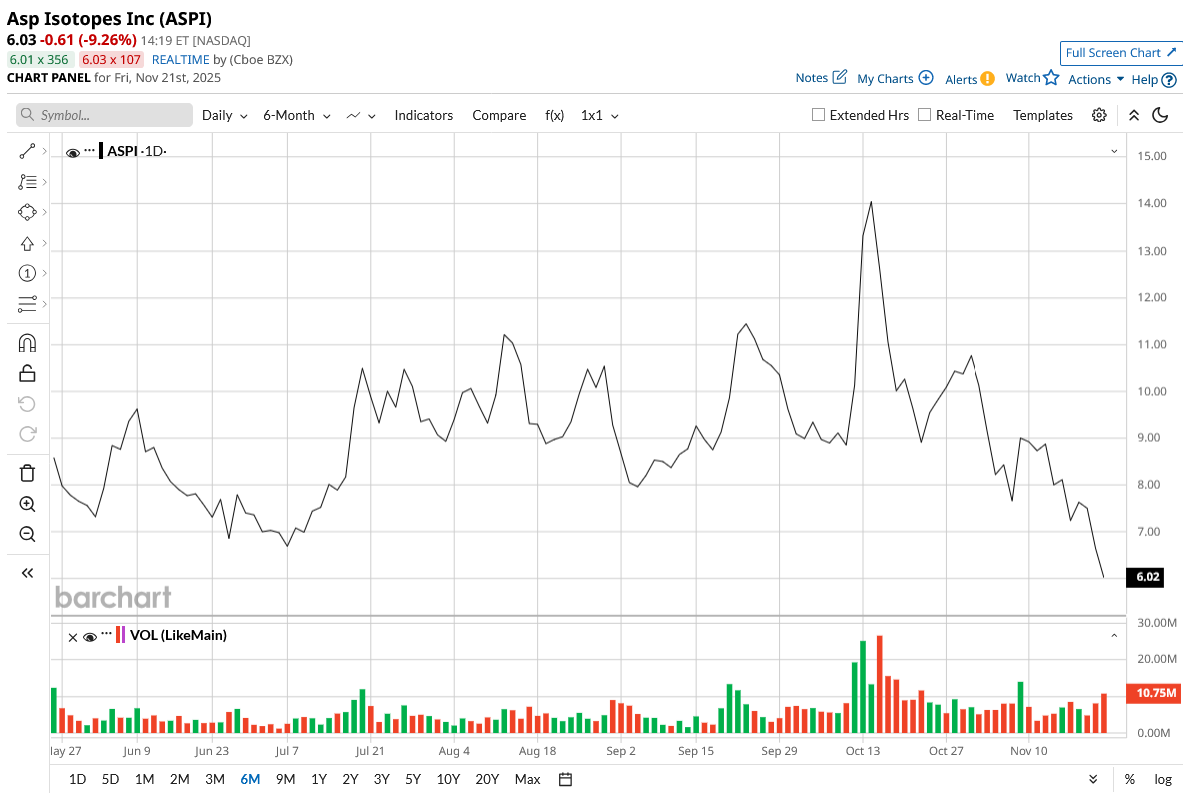Zoom out with the magnifier minus icon

[x=27, y=534]
